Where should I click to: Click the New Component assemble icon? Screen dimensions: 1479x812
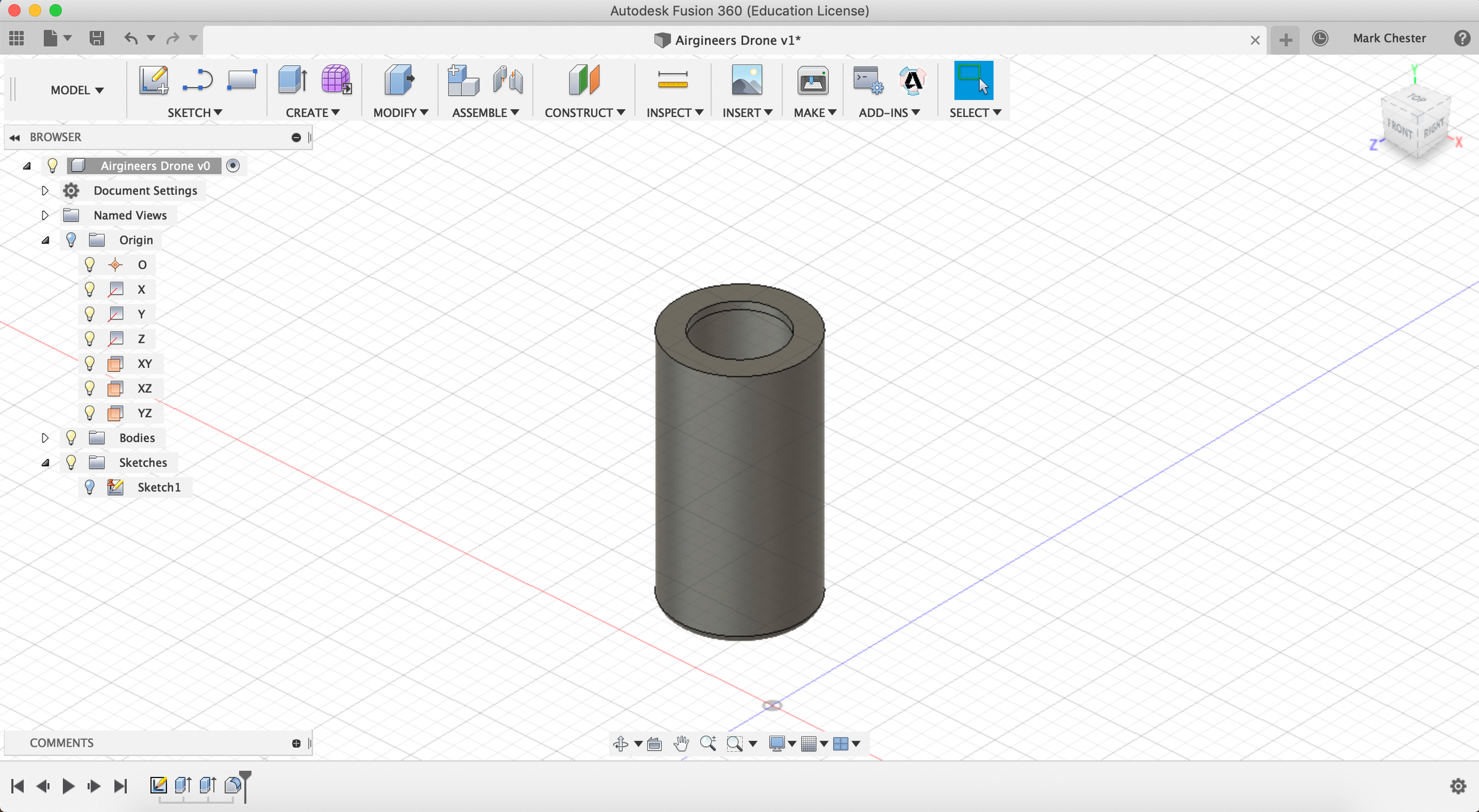(462, 81)
